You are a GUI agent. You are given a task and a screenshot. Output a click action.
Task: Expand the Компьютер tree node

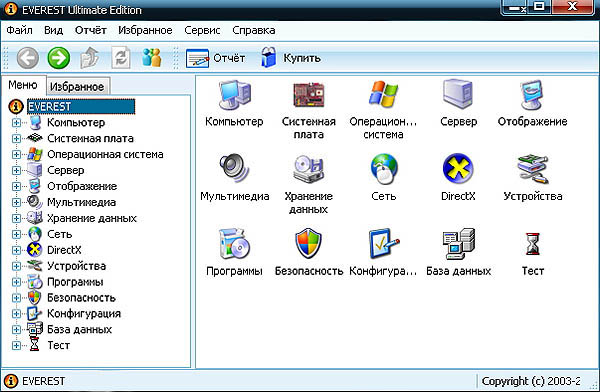(16, 122)
